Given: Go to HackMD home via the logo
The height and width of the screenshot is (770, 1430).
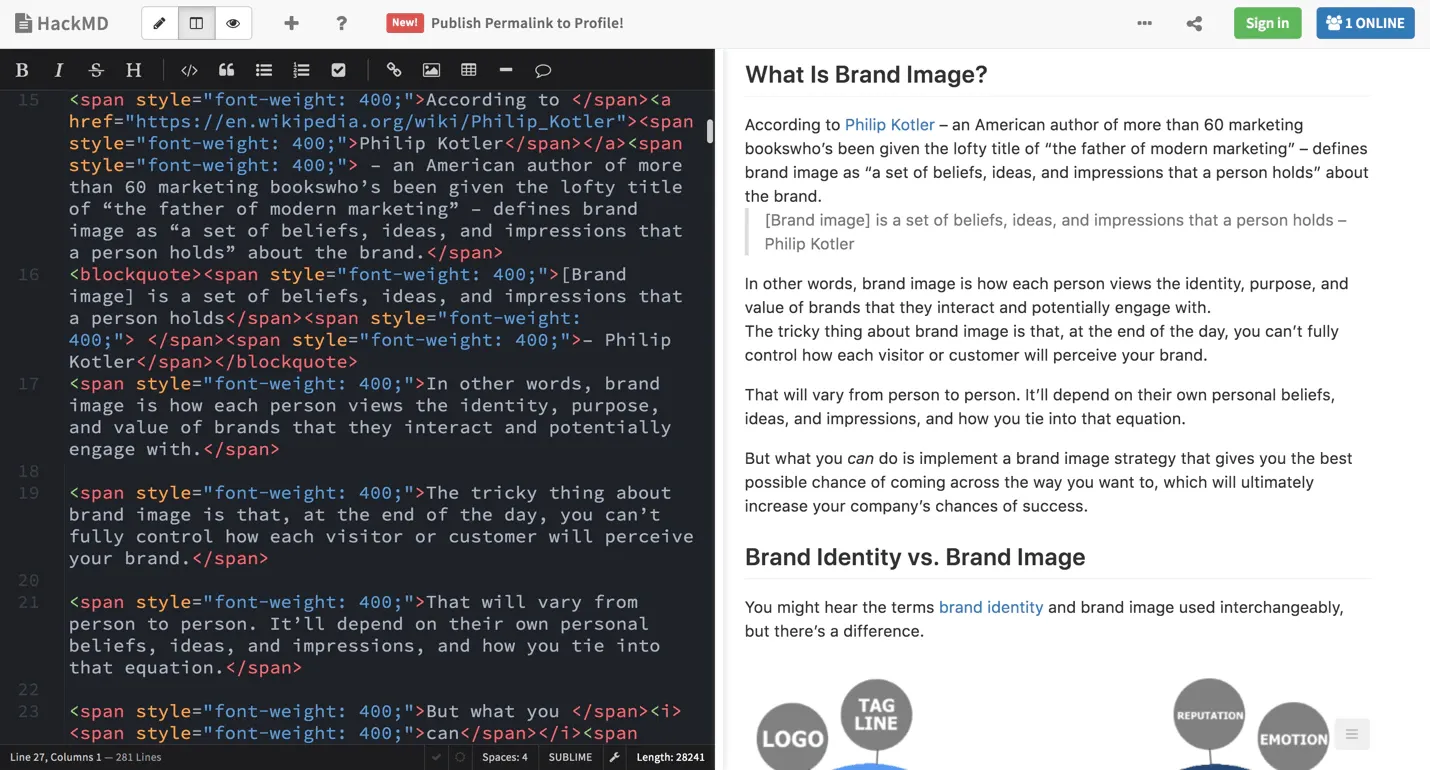Looking at the screenshot, I should [x=62, y=23].
